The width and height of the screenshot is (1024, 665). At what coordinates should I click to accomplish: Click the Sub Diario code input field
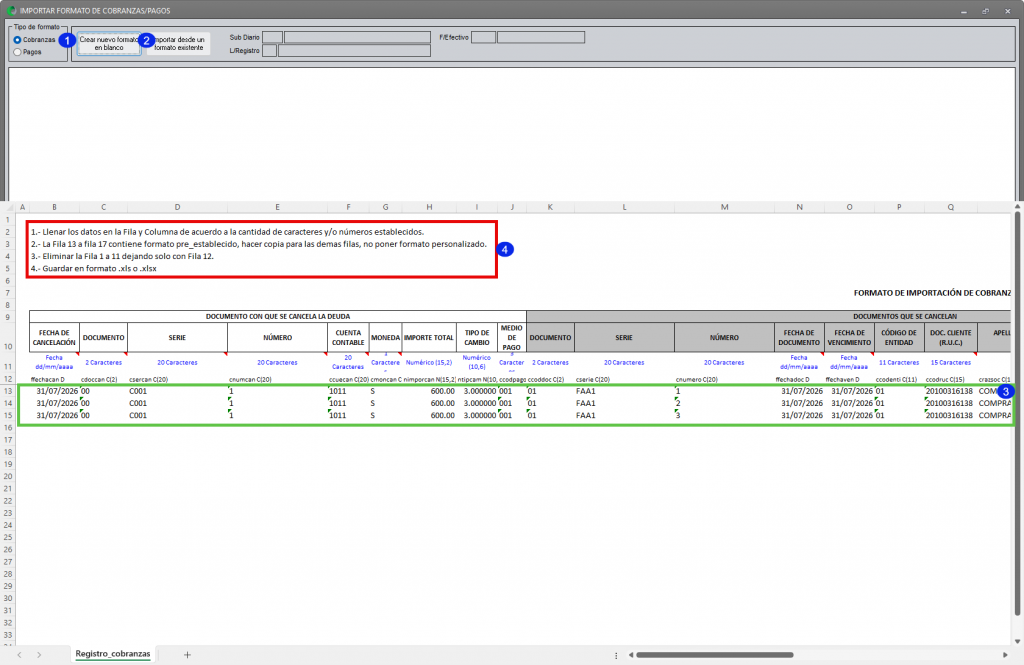pos(272,37)
